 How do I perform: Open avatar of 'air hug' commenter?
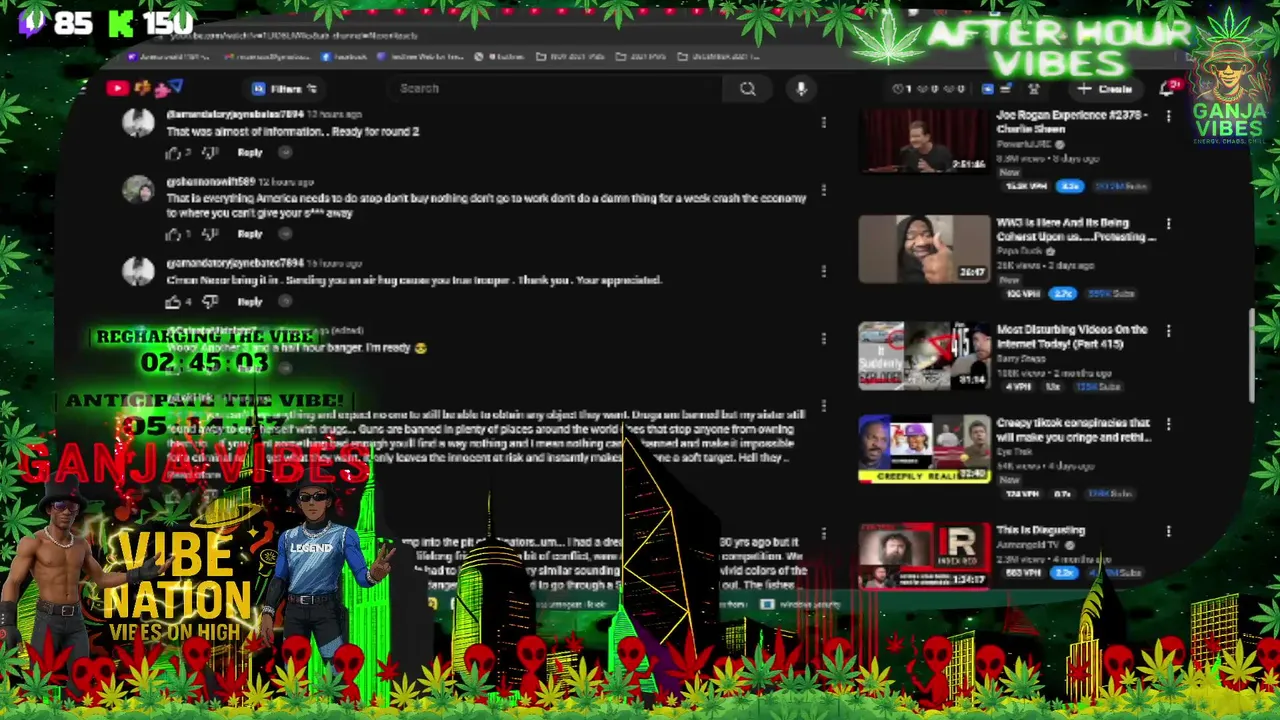(x=138, y=271)
